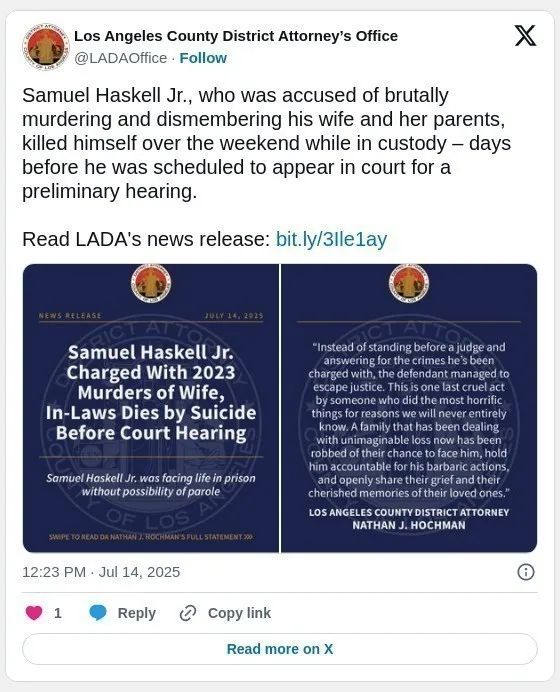Click the seal logo on the right statement image
The width and height of the screenshot is (560, 692).
(409, 283)
